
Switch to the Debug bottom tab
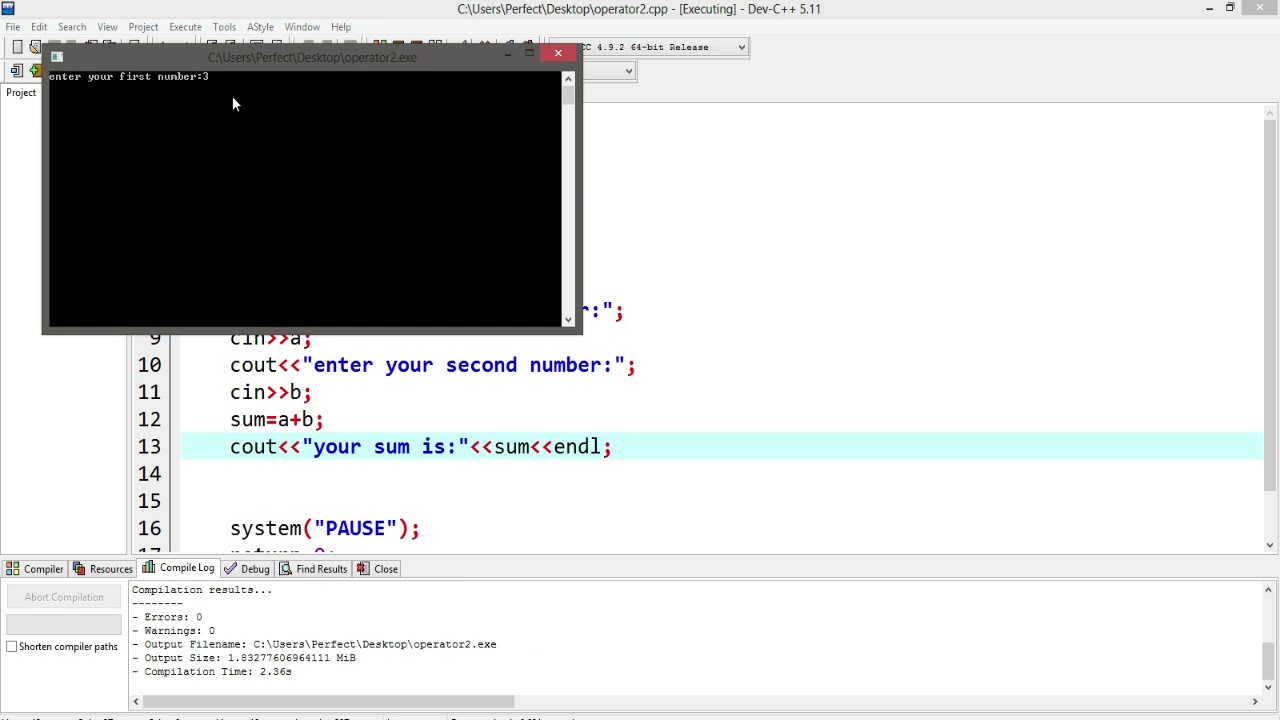point(247,569)
